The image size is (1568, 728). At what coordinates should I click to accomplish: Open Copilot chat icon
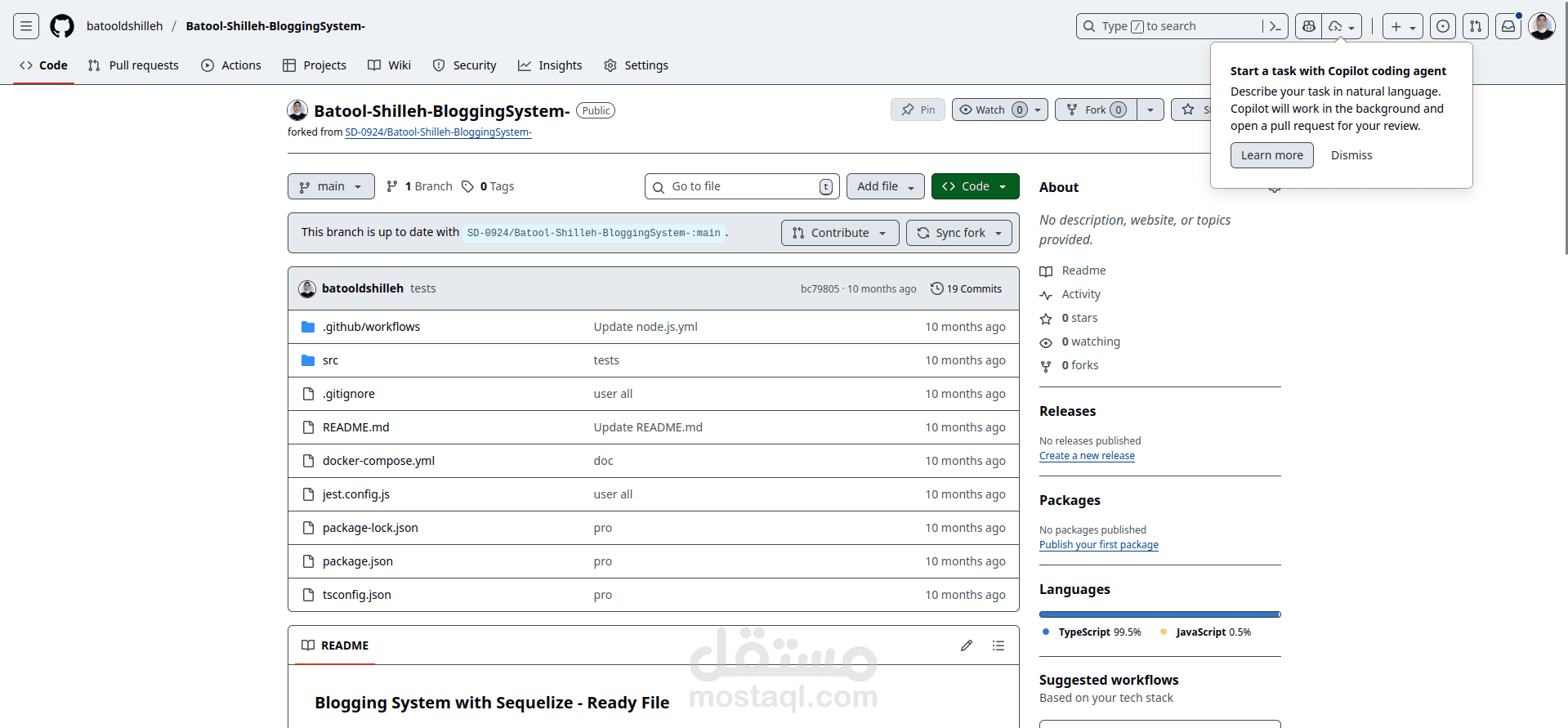[x=1308, y=26]
